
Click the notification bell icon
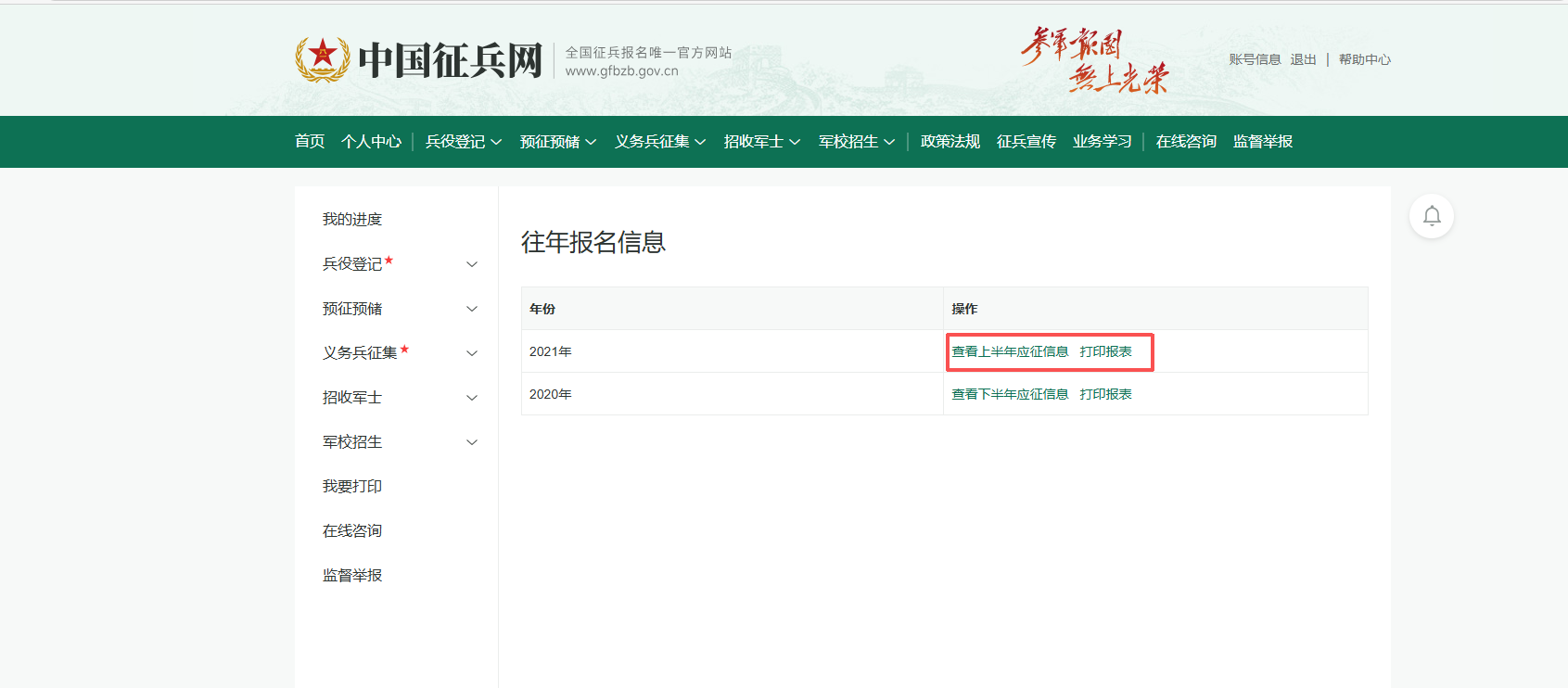pos(1431,216)
